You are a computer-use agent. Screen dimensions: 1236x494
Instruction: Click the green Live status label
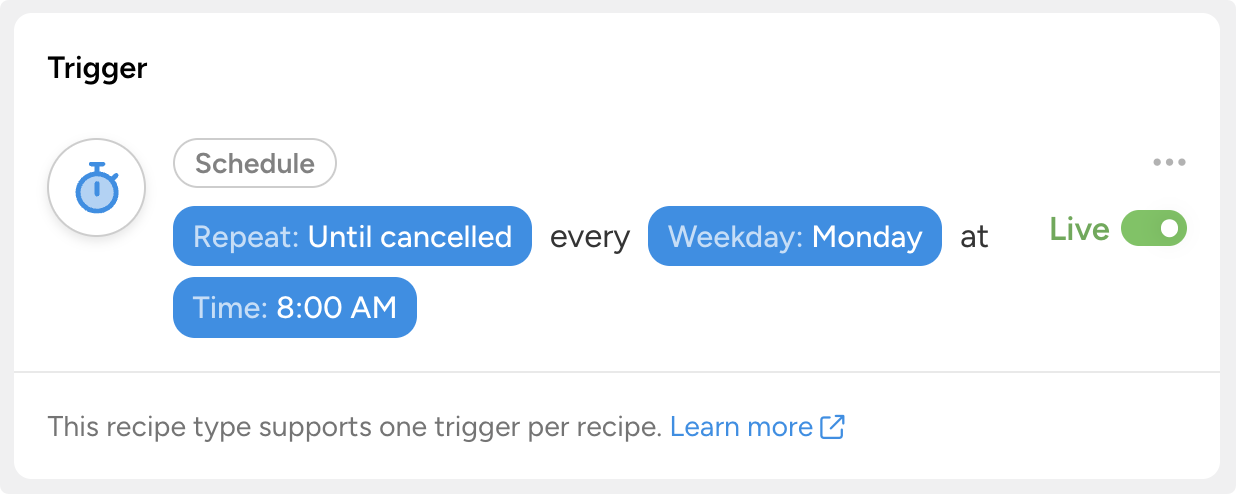tap(1079, 229)
